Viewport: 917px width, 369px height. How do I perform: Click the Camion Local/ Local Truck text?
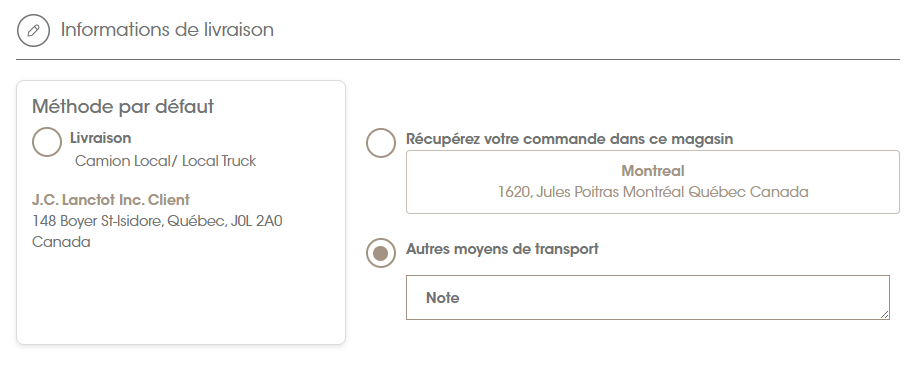(166, 161)
